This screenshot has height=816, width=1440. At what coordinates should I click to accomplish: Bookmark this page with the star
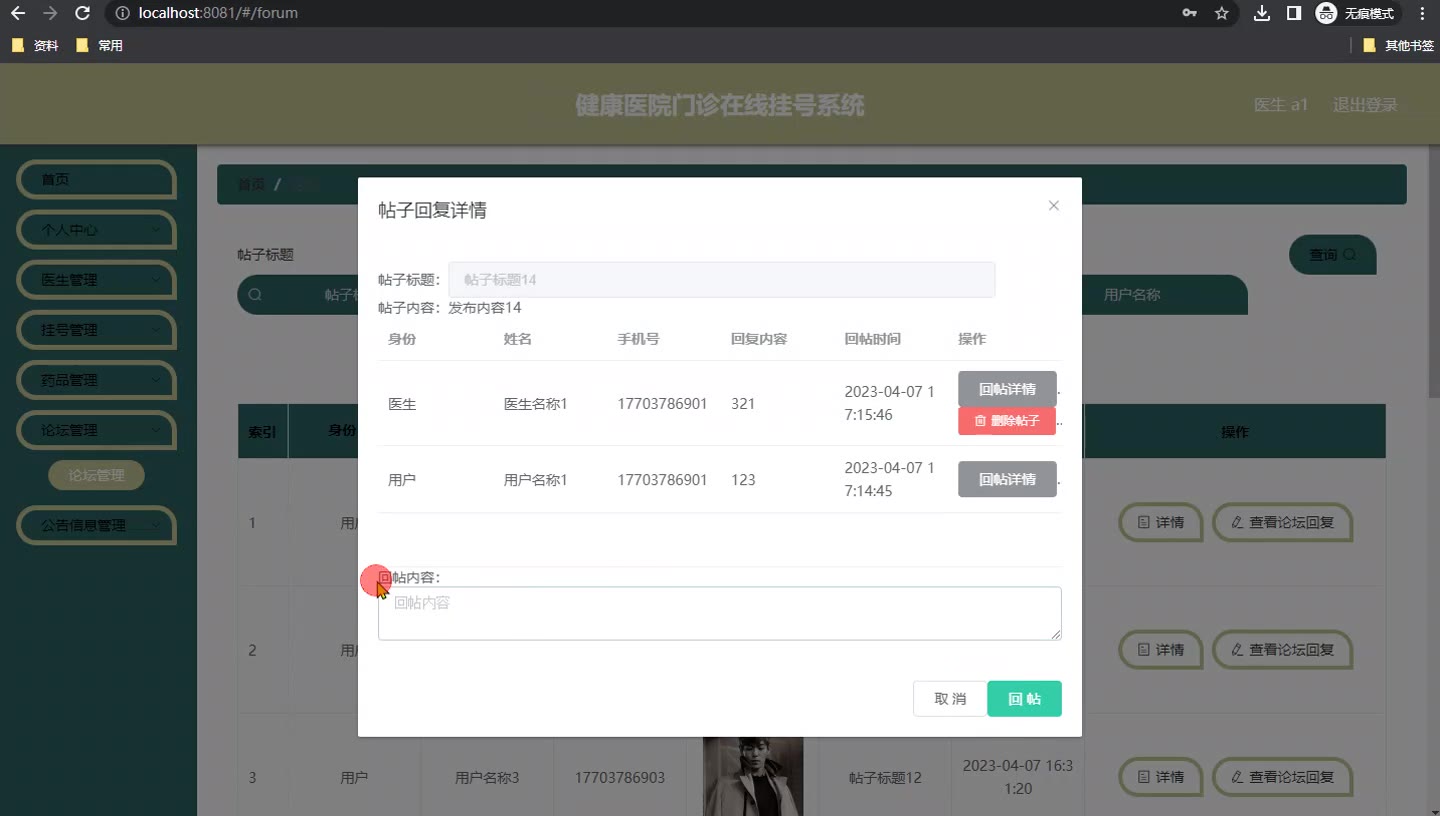(1221, 13)
